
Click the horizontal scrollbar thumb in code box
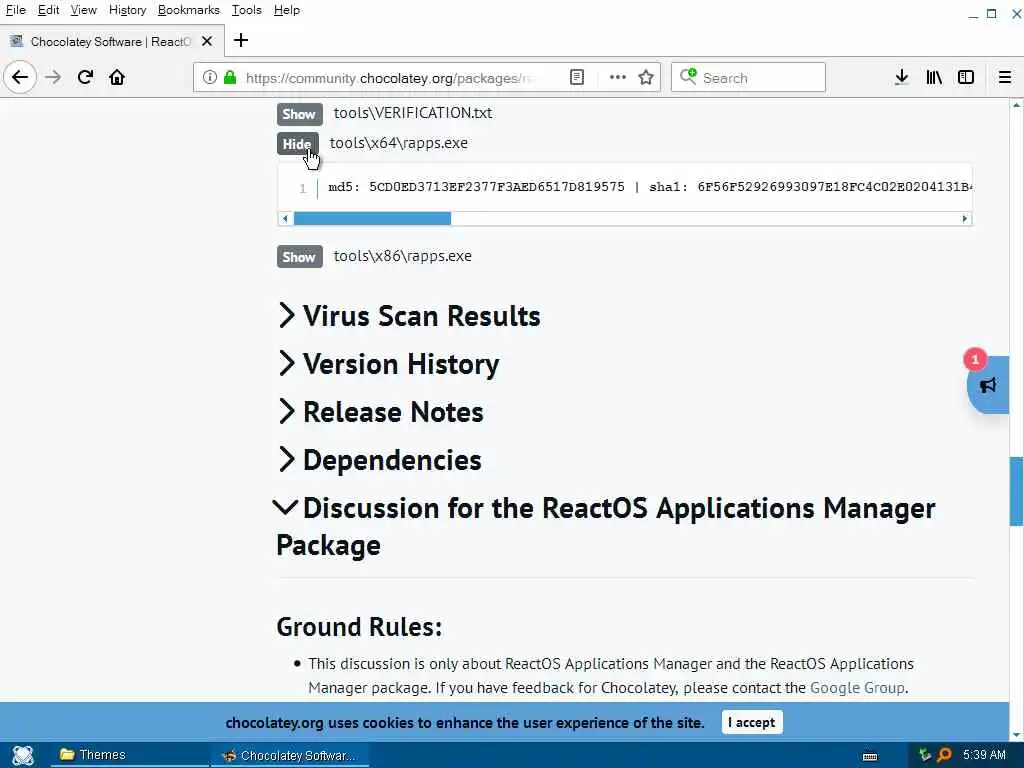pyautogui.click(x=372, y=218)
